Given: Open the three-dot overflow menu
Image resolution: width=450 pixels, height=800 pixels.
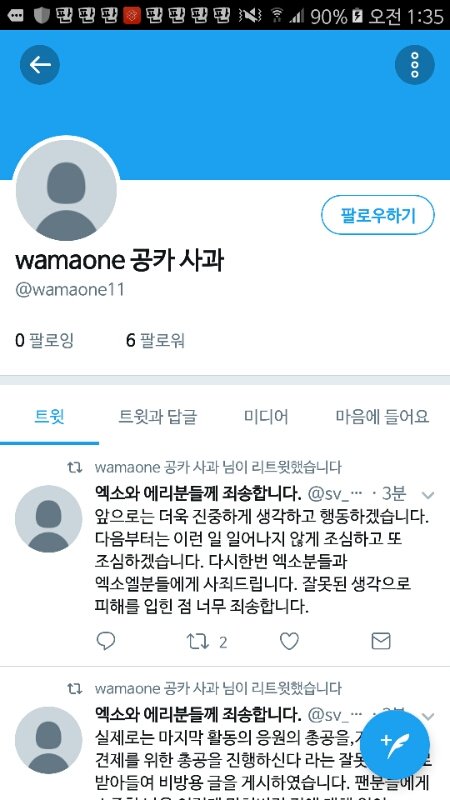Looking at the screenshot, I should pyautogui.click(x=414, y=65).
